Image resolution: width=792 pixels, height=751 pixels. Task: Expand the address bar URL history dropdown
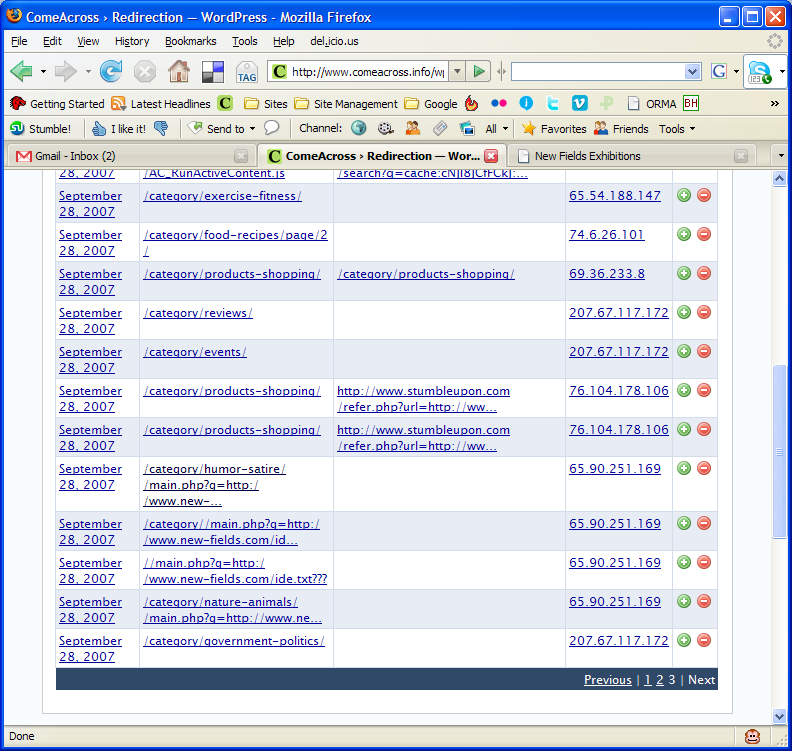457,71
